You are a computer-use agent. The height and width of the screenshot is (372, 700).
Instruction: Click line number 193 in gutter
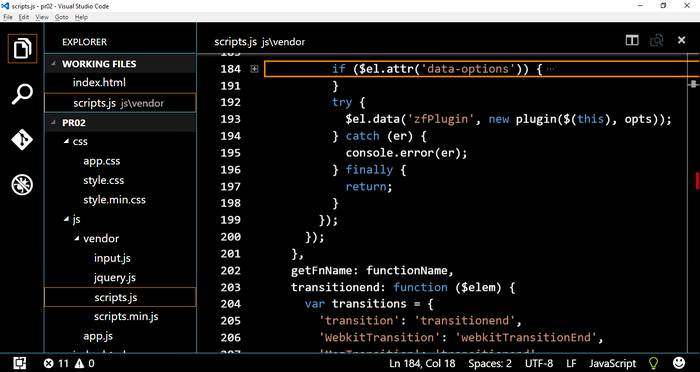point(231,119)
